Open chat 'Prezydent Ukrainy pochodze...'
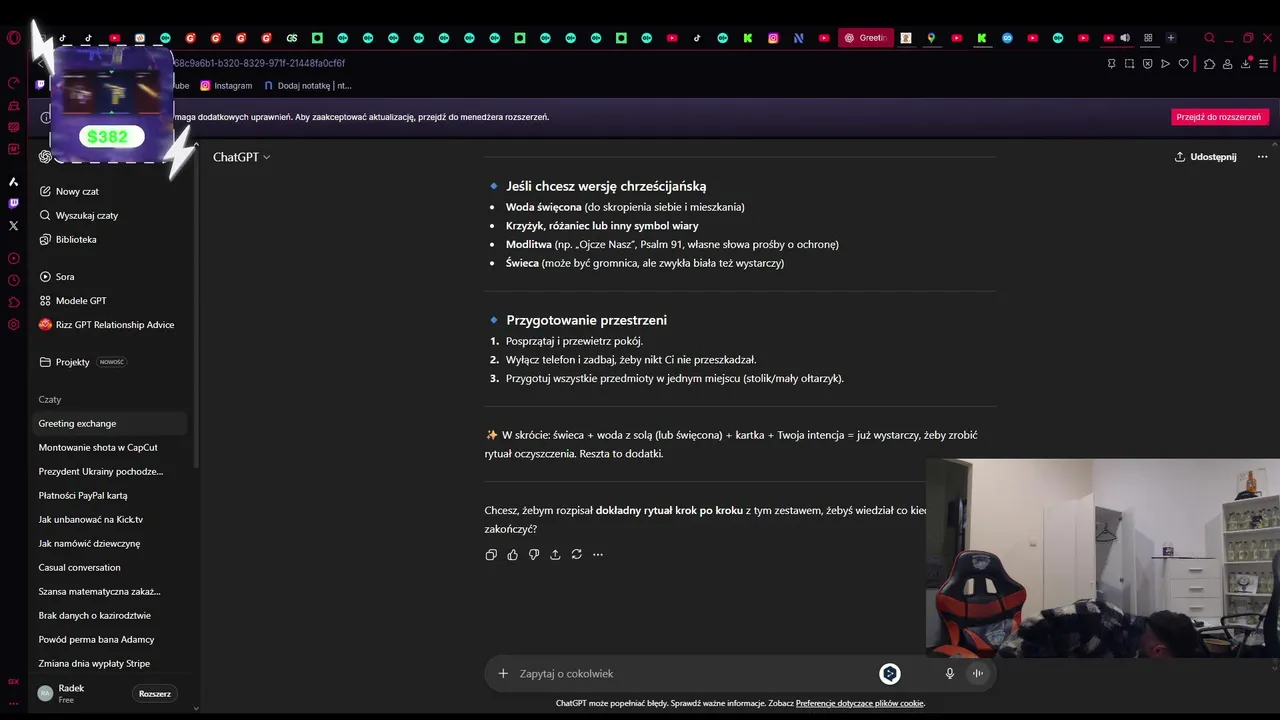 coord(110,471)
